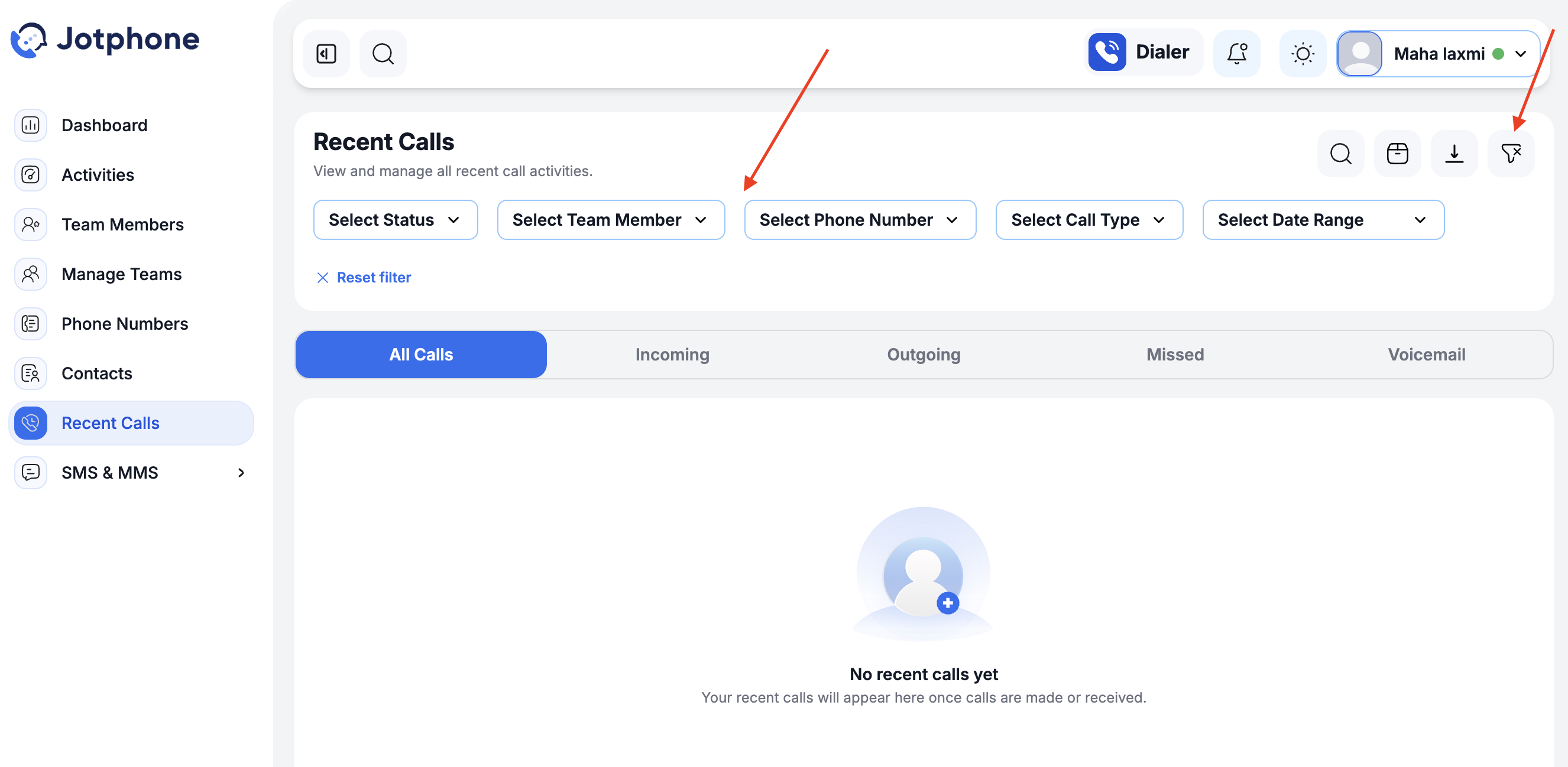Click the Reset filter link
This screenshot has height=767, width=1568.
tap(364, 277)
